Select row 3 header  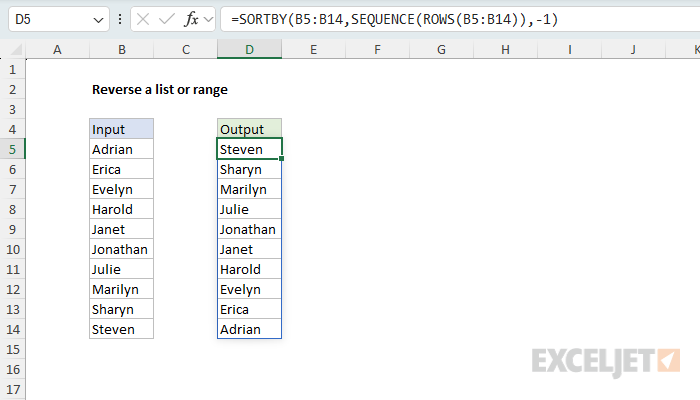[12, 109]
